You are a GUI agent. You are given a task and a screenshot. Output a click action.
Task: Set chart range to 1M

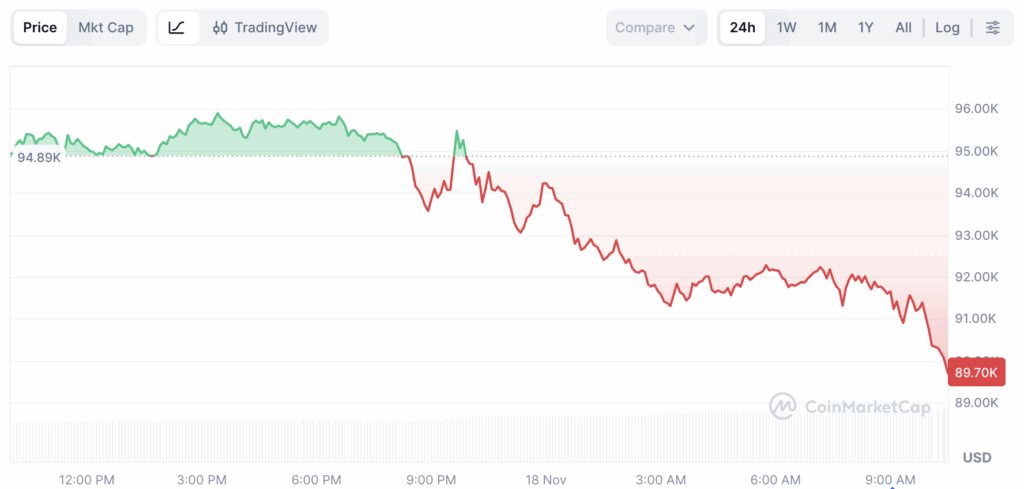coord(827,28)
